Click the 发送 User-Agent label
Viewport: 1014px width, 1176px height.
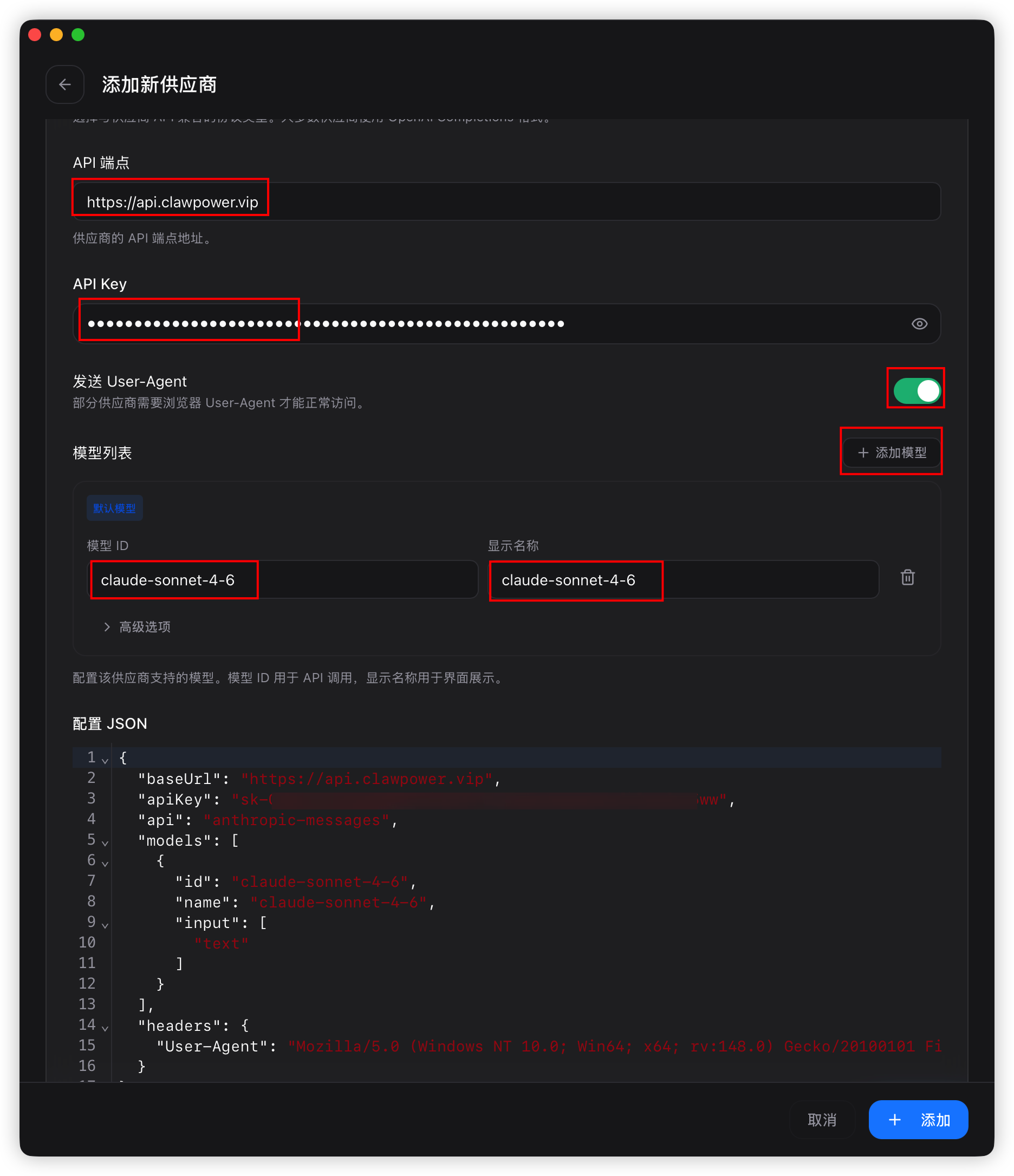click(x=130, y=381)
